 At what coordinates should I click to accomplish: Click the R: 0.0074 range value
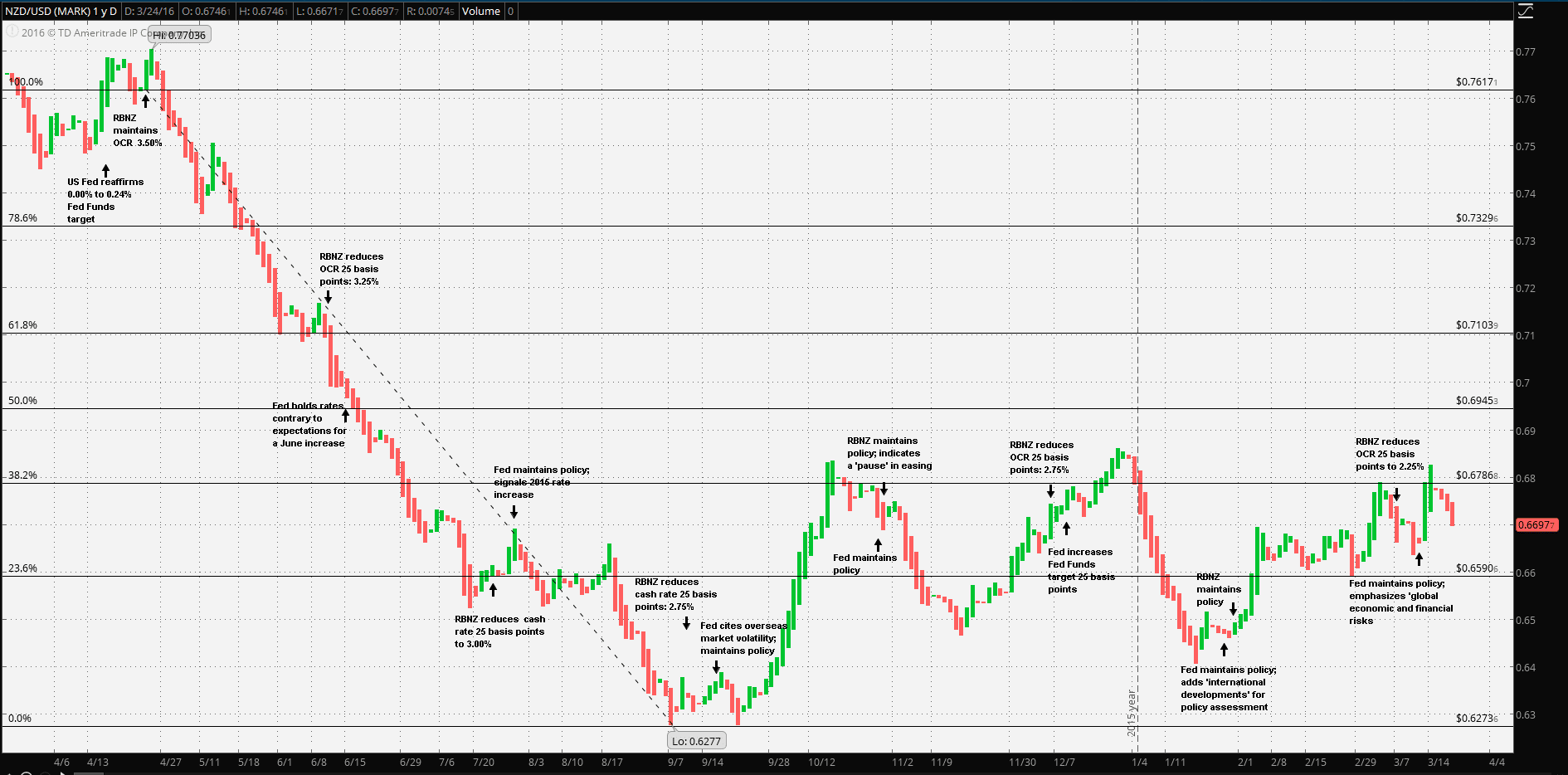click(431, 11)
